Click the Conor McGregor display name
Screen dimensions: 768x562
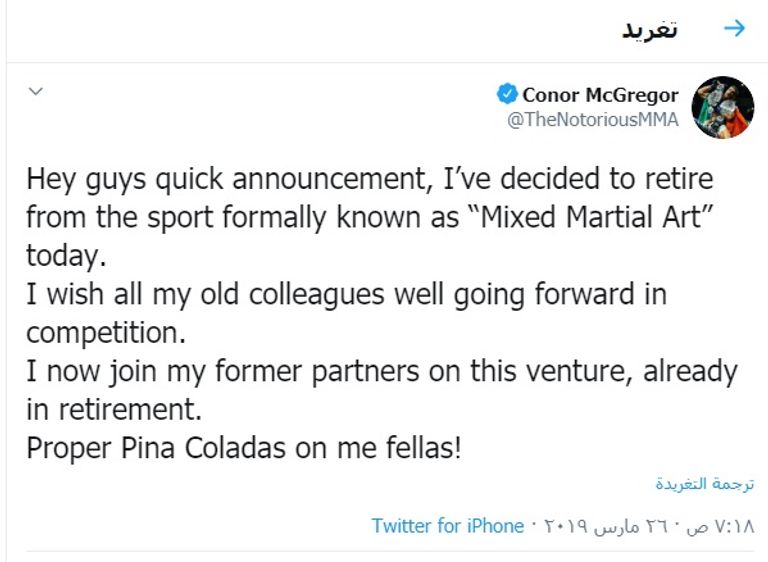click(600, 96)
